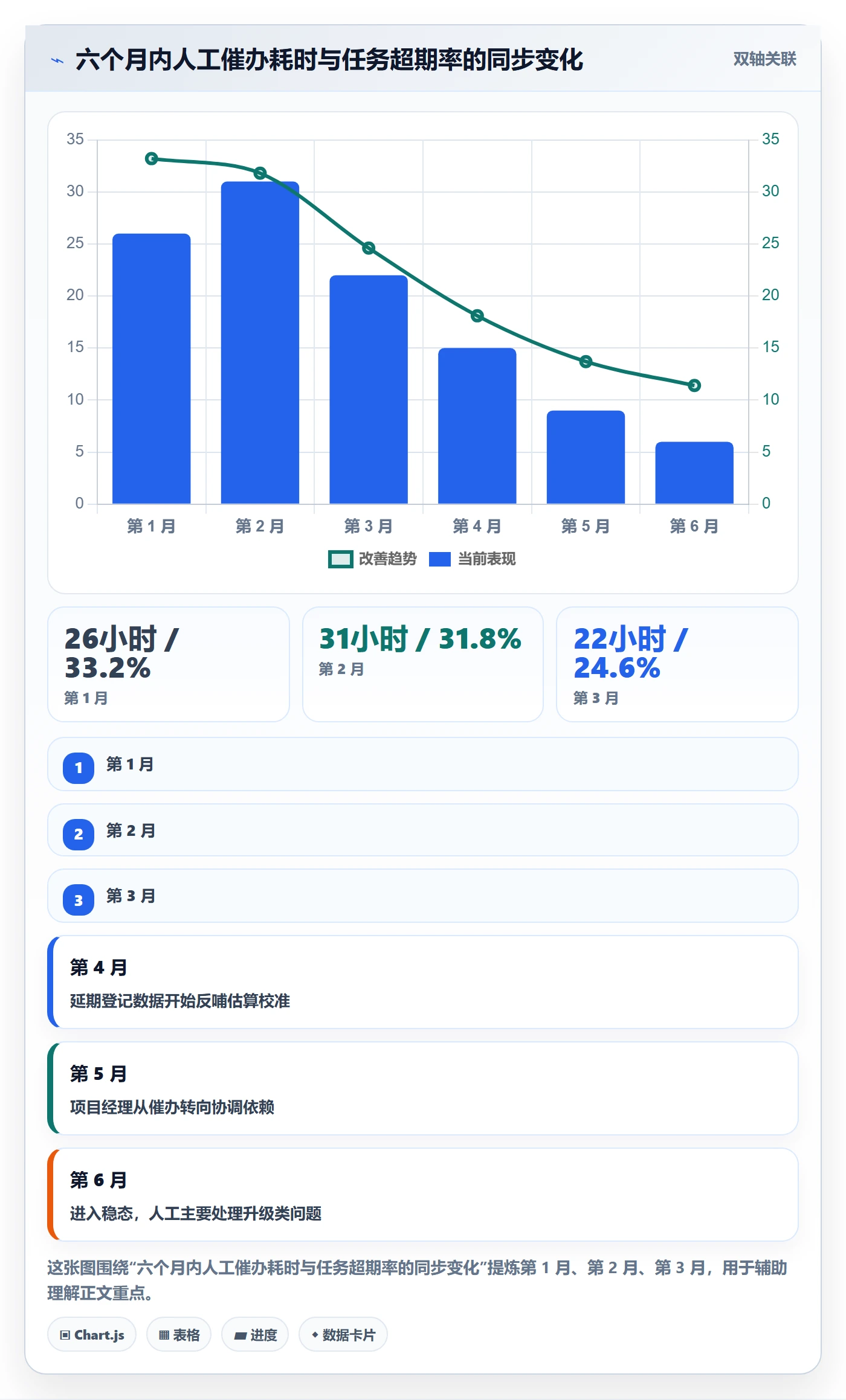Viewport: 846px width, 1400px height.
Task: Select the green line point above 第 4 月
Action: click(477, 316)
